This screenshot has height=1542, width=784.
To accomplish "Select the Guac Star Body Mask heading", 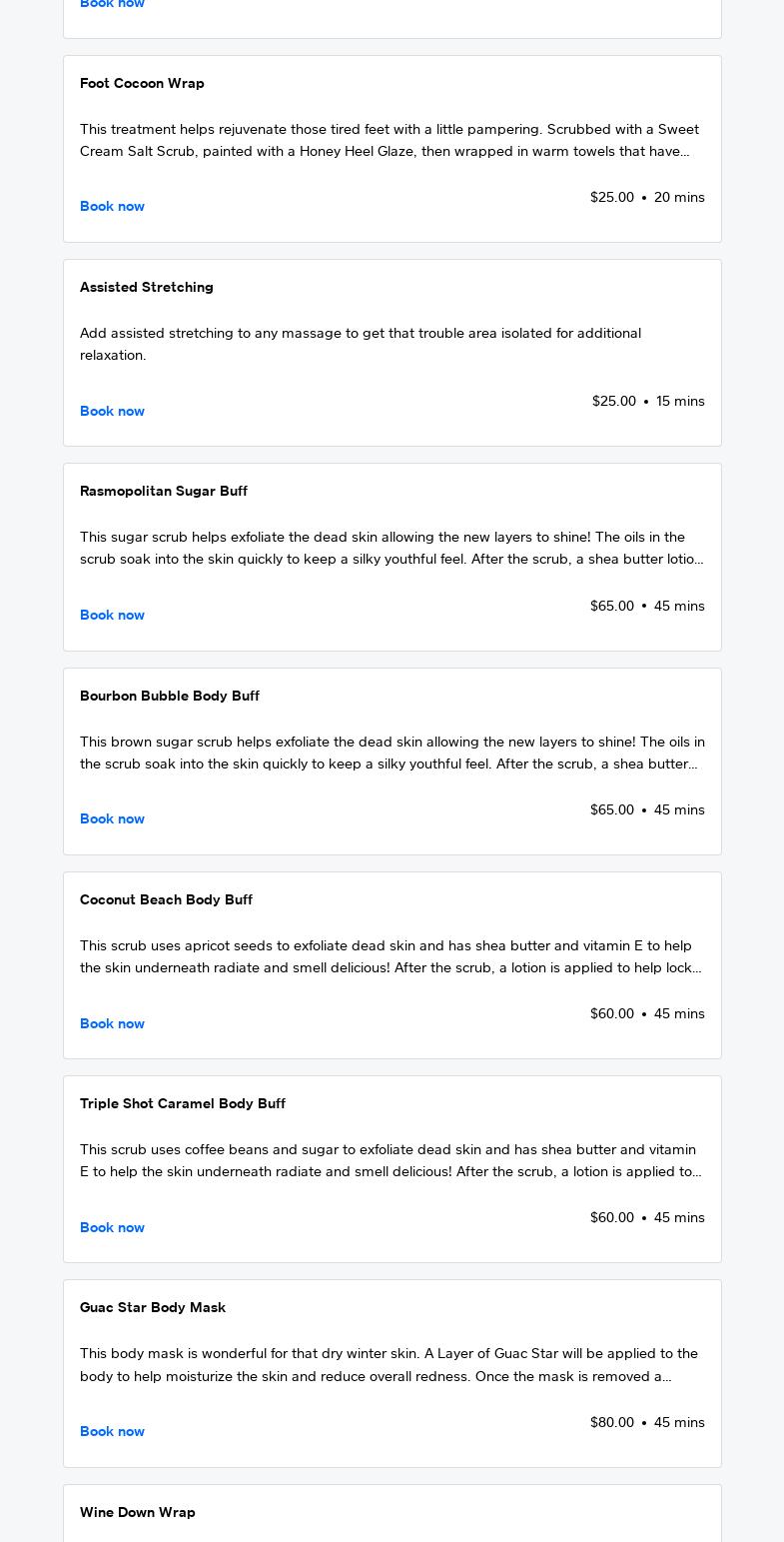I will [x=152, y=1307].
